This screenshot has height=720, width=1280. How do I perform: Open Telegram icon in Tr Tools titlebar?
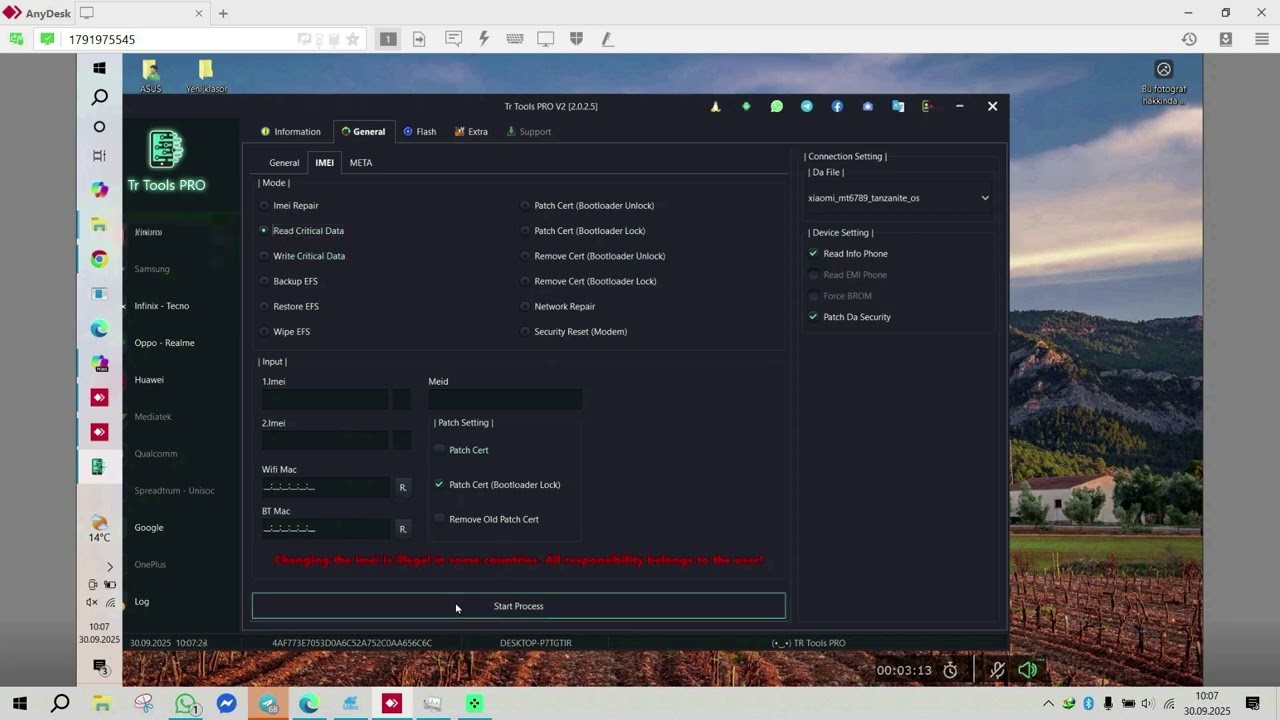coord(807,106)
